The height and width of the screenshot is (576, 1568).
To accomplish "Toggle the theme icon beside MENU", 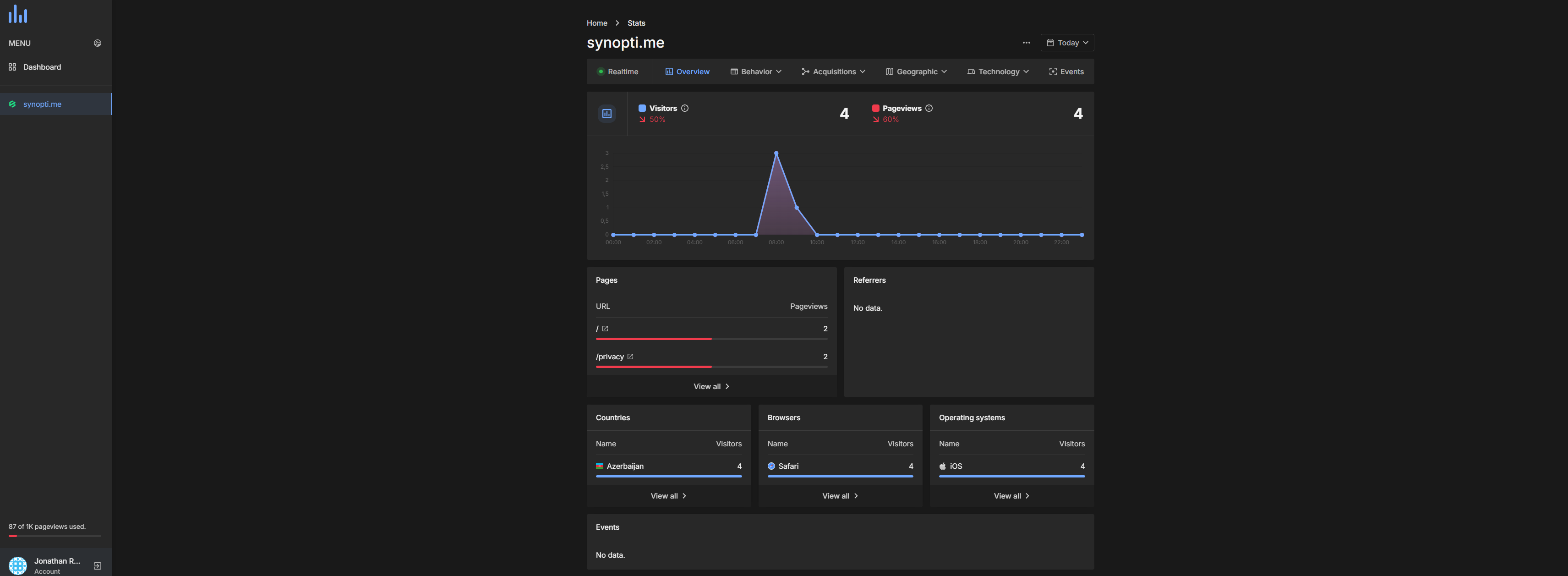I will pyautogui.click(x=98, y=43).
